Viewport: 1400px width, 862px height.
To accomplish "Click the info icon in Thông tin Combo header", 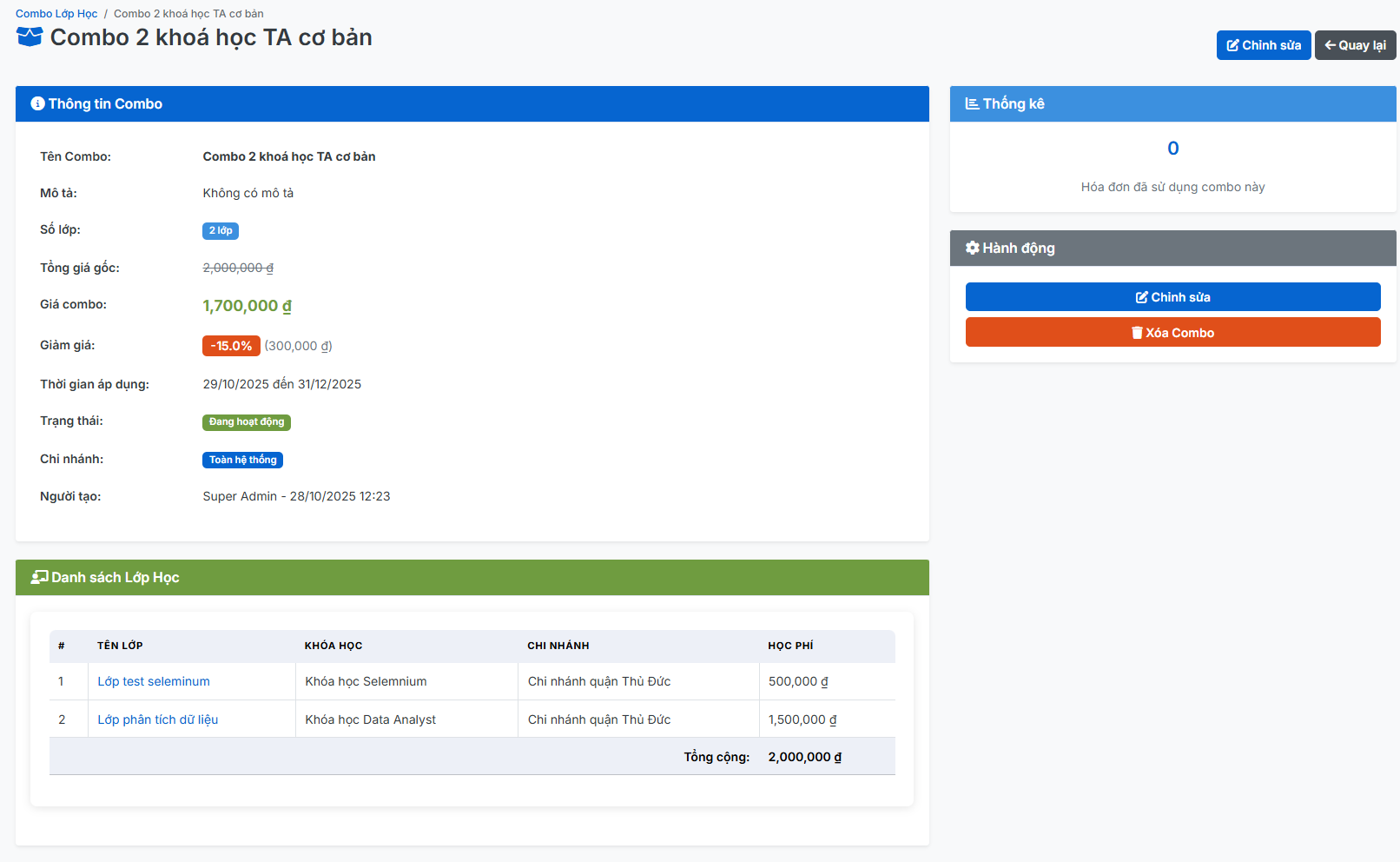I will [x=37, y=103].
